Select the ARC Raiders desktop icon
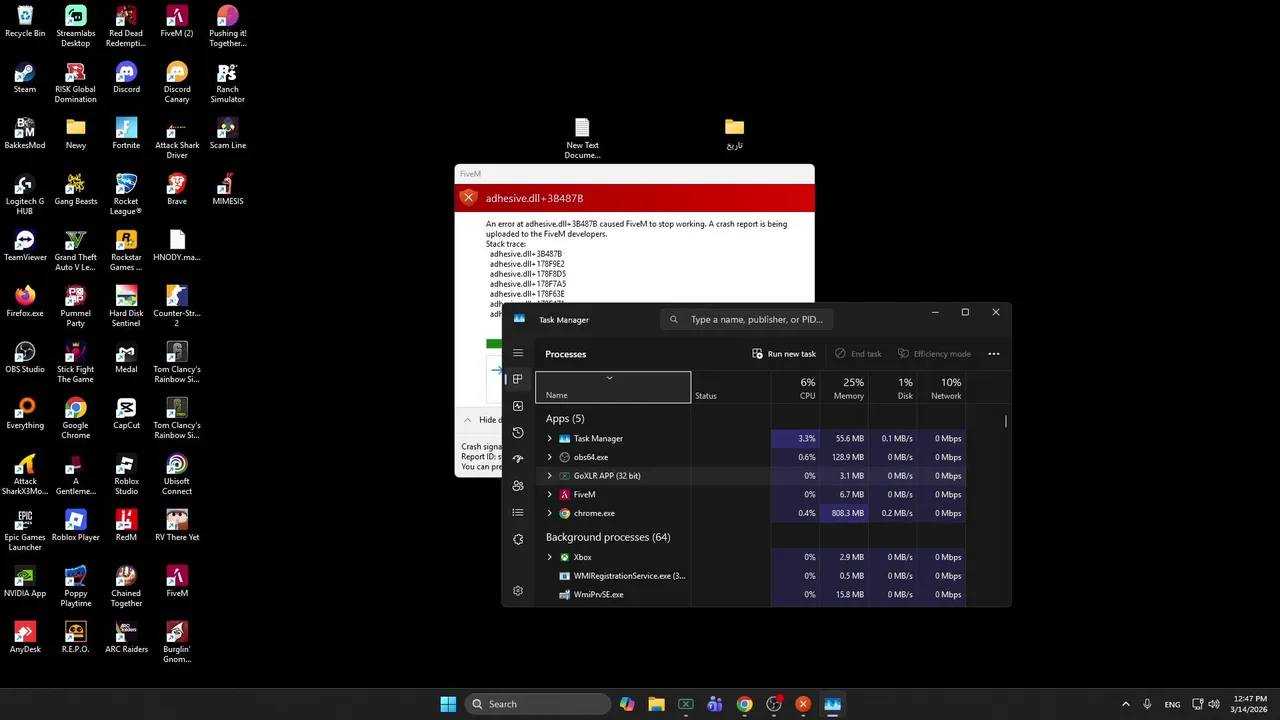Screen dimensions: 1280x720 click(x=126, y=638)
